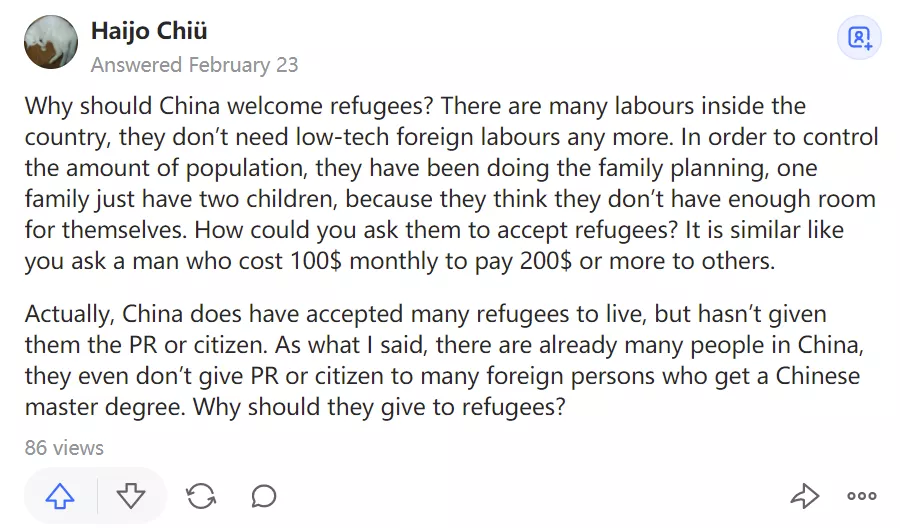The image size is (900, 528).
Task: Open the comments speech bubble
Action: click(x=264, y=495)
